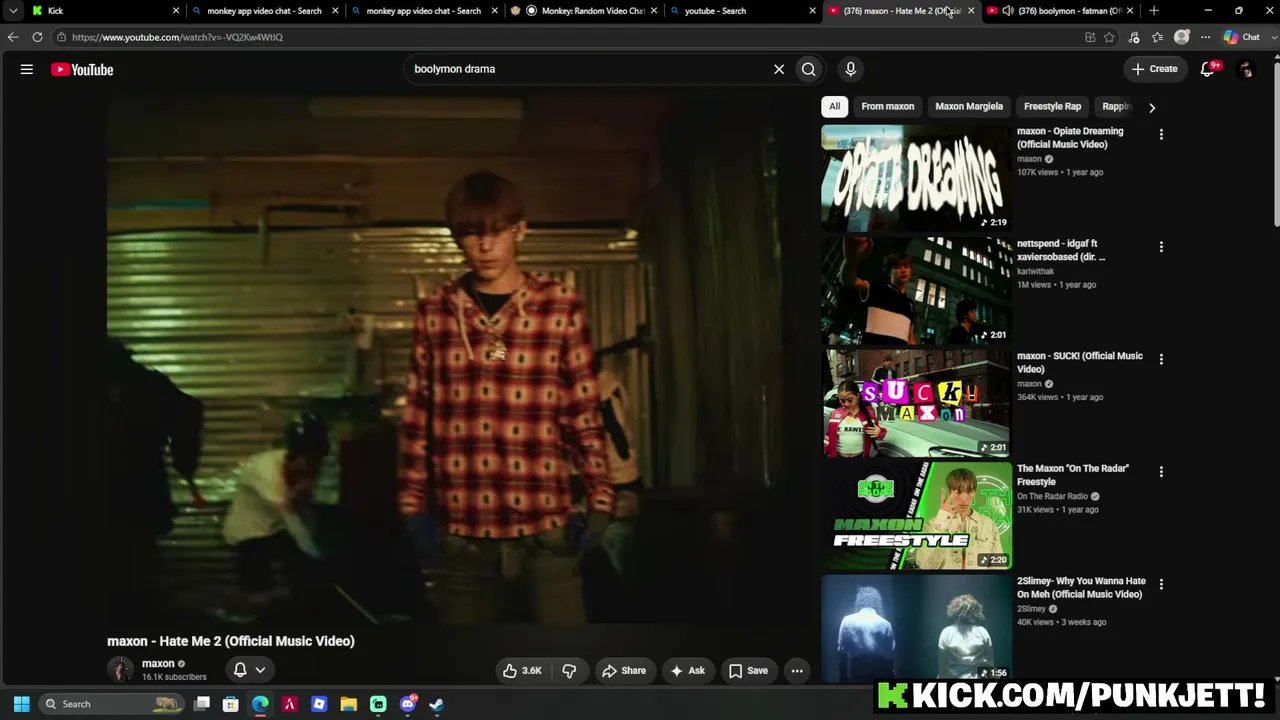Open 'maxon - SUCK! (Official Music Video)' title

pyautogui.click(x=1080, y=363)
